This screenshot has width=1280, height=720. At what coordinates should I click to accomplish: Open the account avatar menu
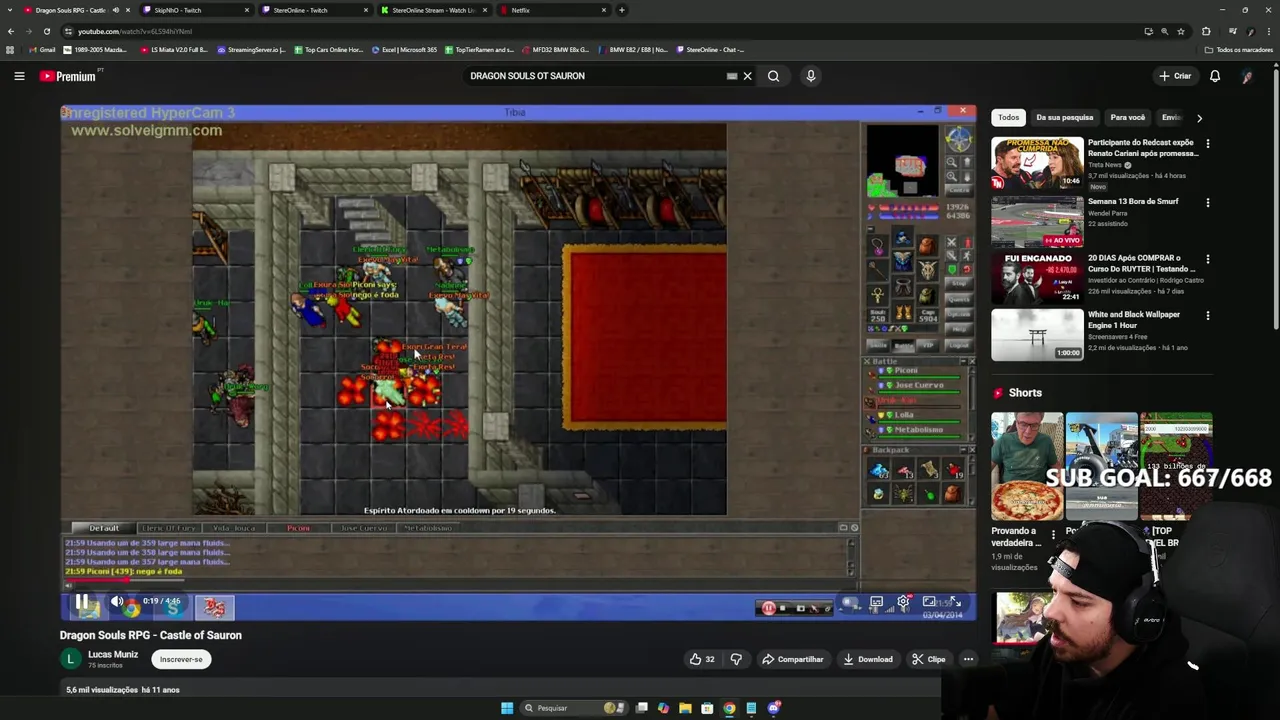pos(1247,76)
